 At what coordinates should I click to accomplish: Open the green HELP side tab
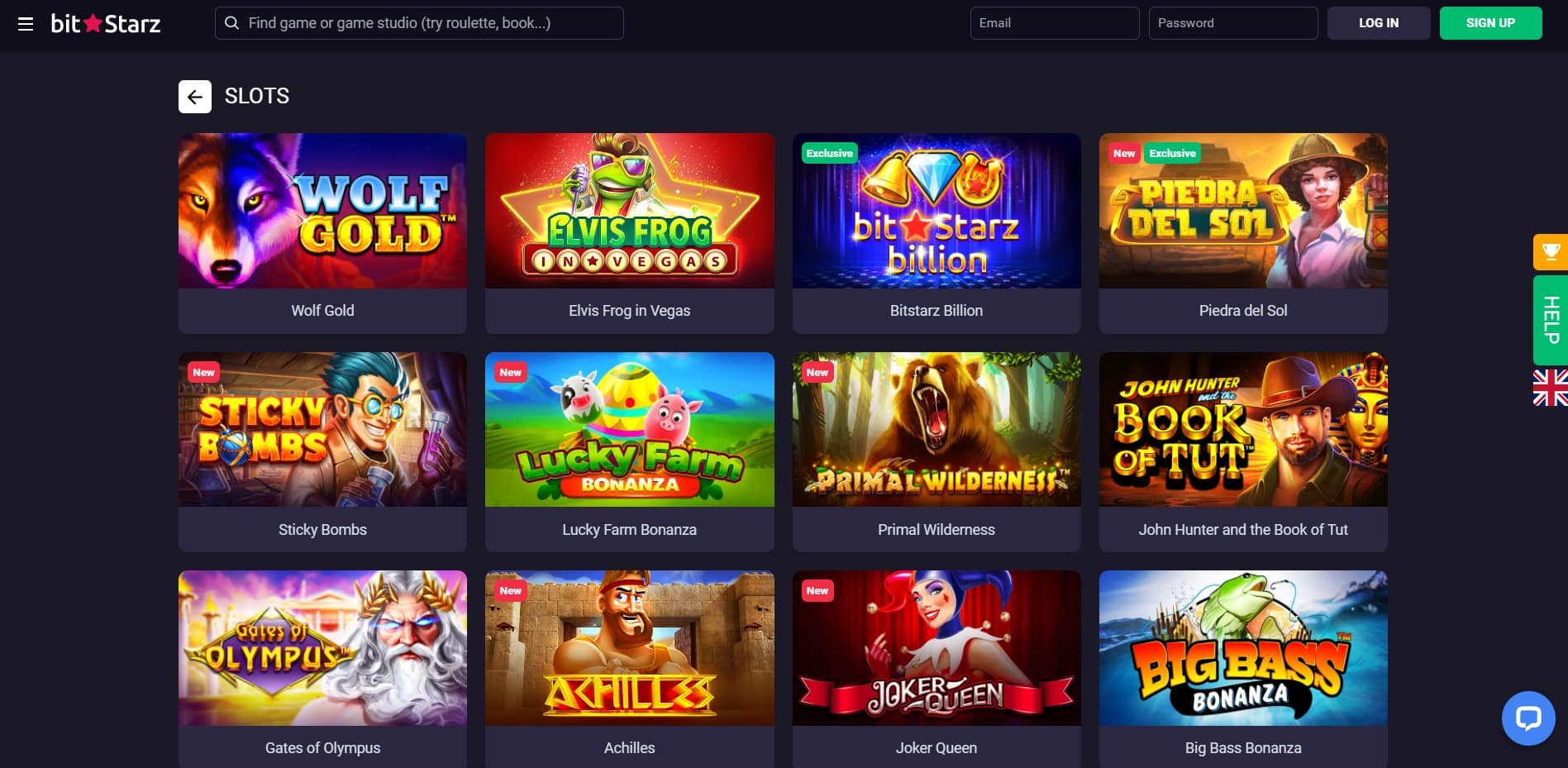pos(1551,320)
